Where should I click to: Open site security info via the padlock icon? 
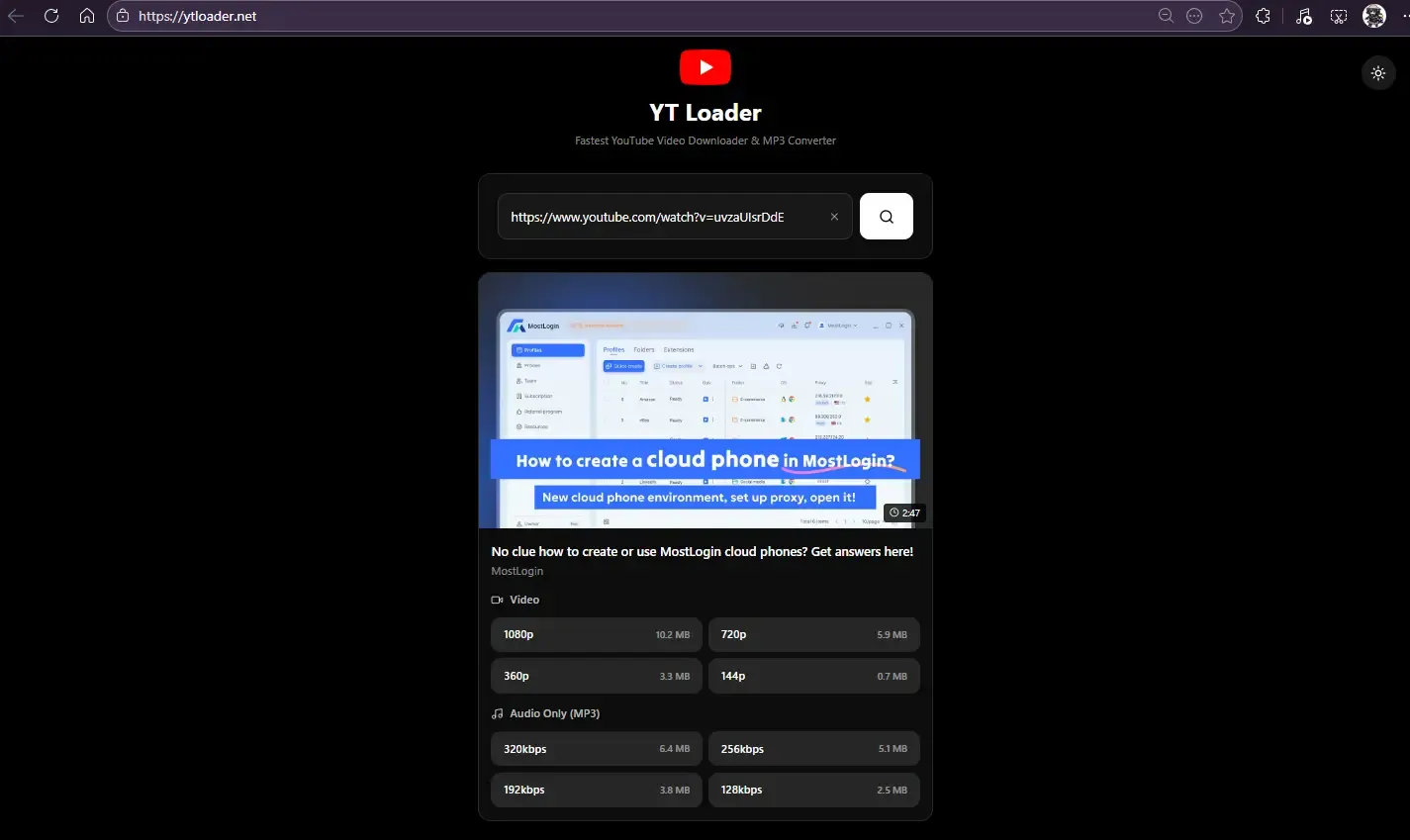tap(121, 16)
